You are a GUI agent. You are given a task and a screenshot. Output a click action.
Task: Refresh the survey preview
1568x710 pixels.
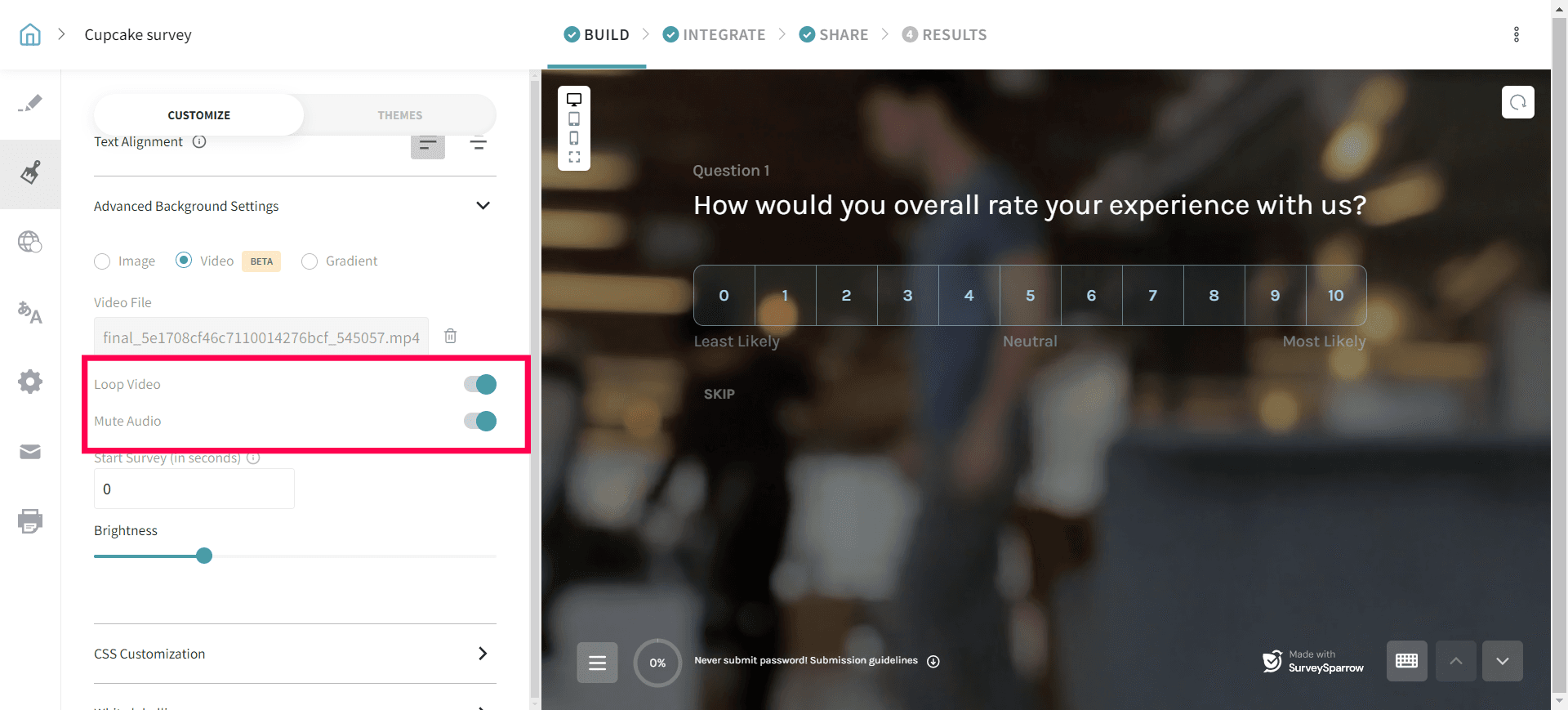(x=1517, y=102)
